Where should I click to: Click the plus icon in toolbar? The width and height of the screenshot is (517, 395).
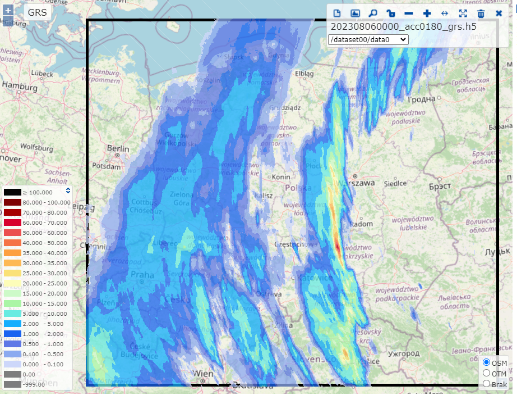click(427, 13)
